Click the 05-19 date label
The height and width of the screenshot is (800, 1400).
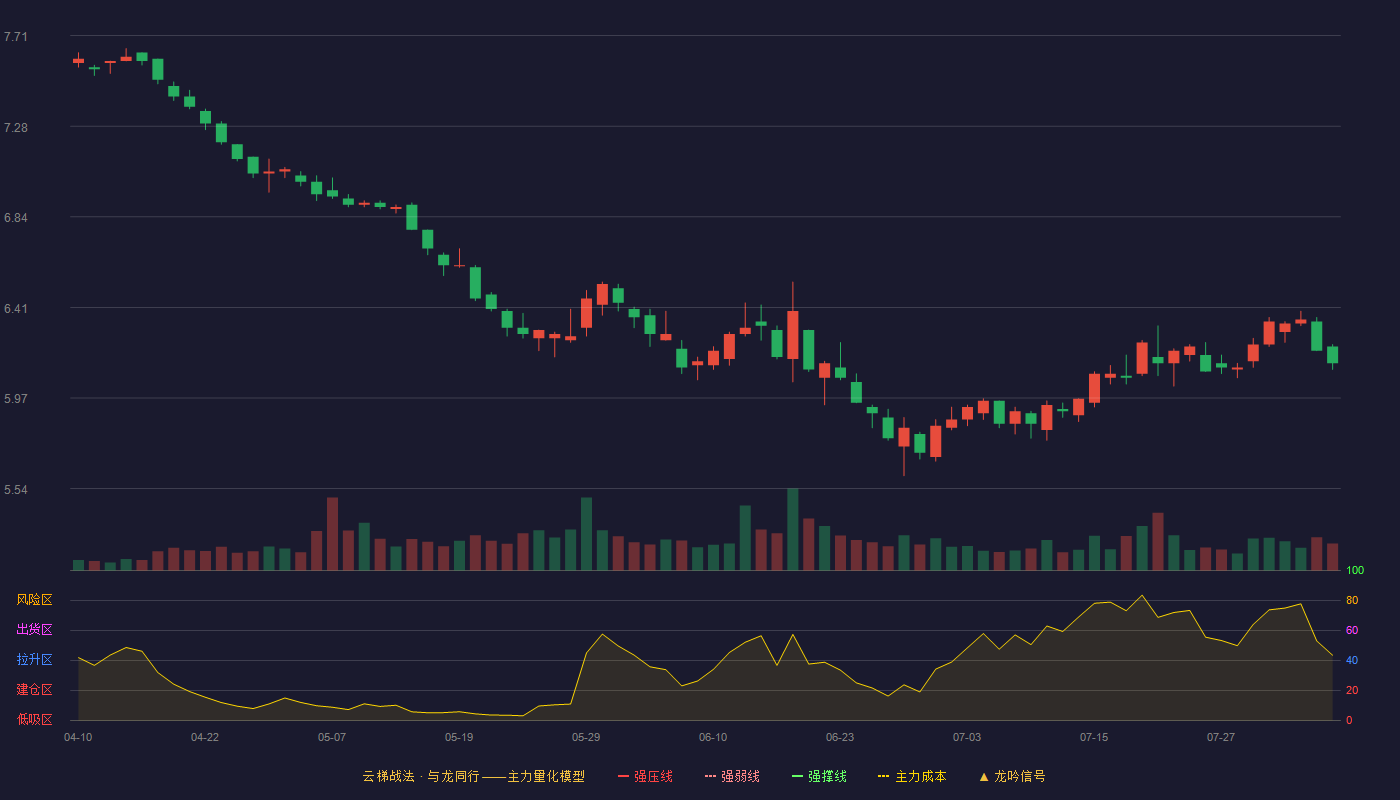coord(459,737)
